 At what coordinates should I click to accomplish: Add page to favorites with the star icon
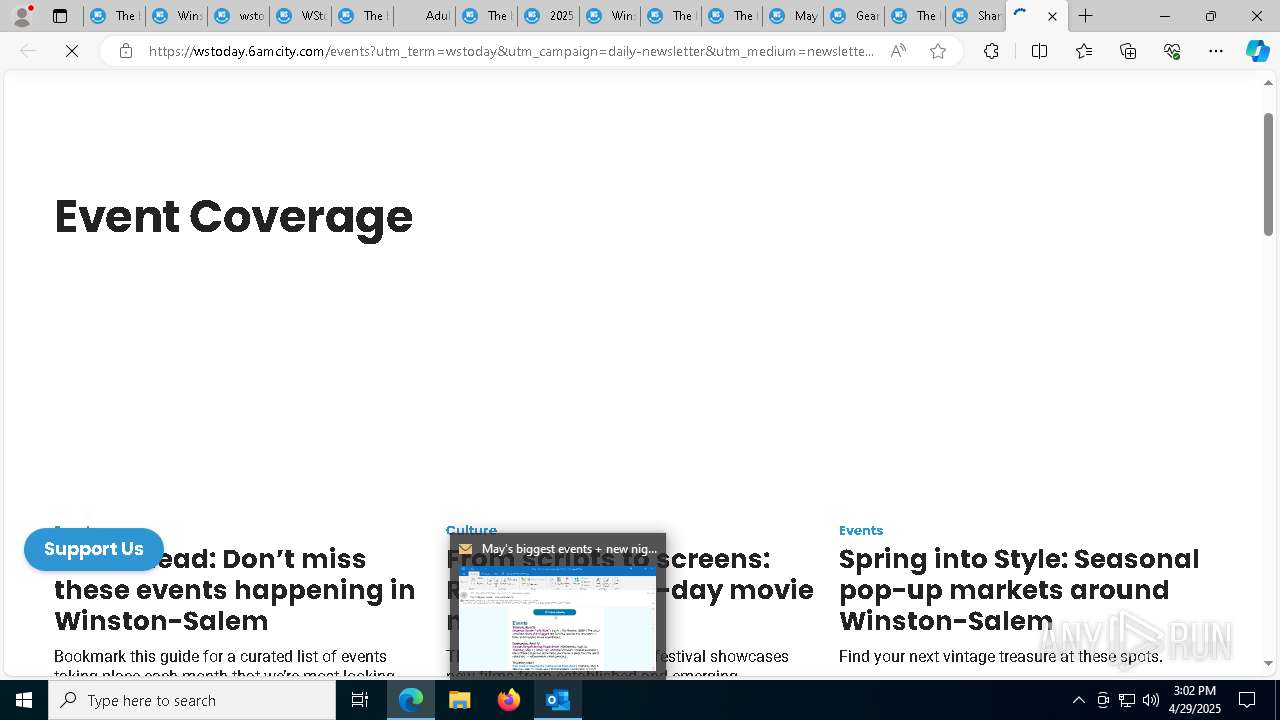pyautogui.click(x=938, y=51)
